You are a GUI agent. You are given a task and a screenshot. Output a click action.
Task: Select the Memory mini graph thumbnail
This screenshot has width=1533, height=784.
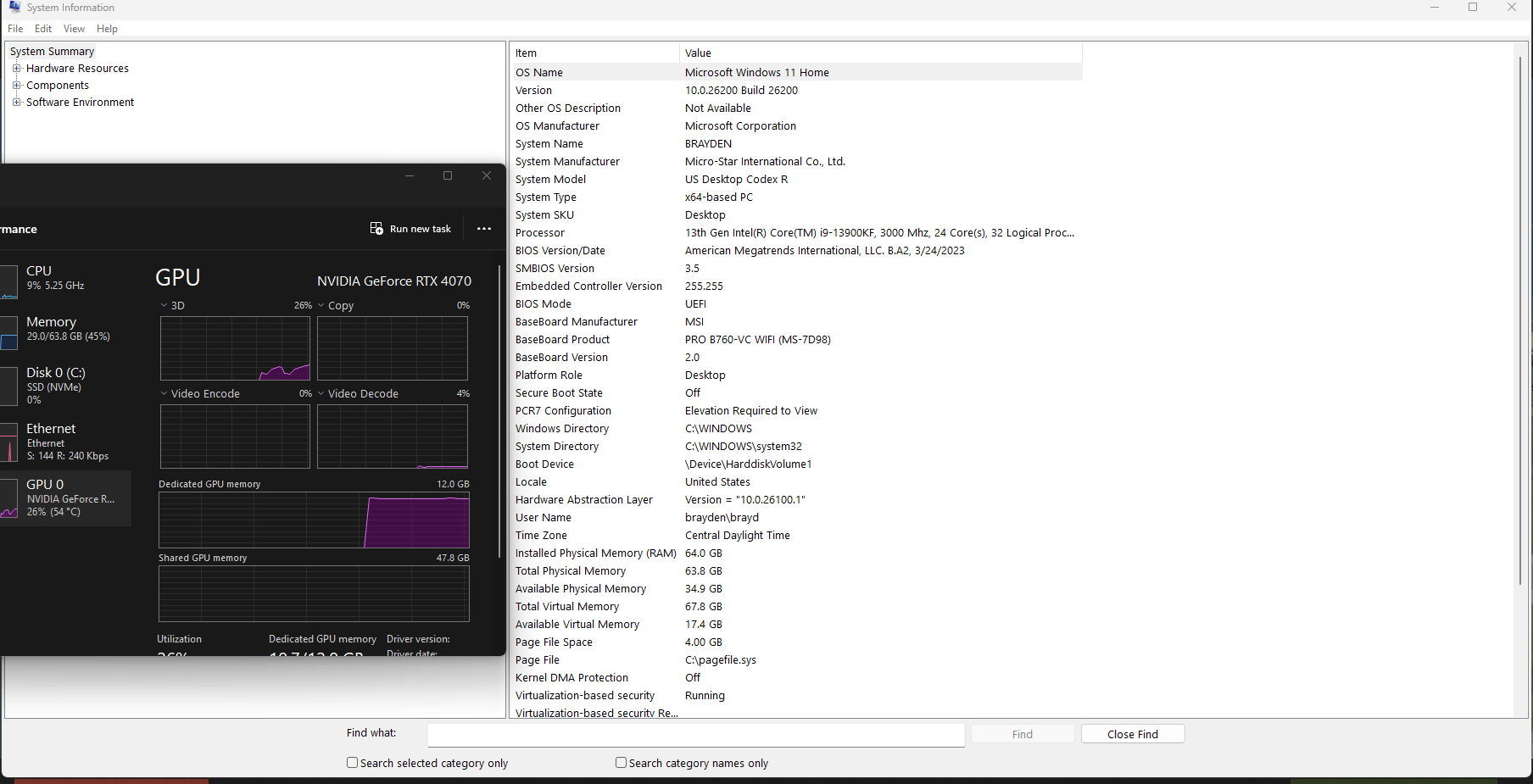pos(9,333)
